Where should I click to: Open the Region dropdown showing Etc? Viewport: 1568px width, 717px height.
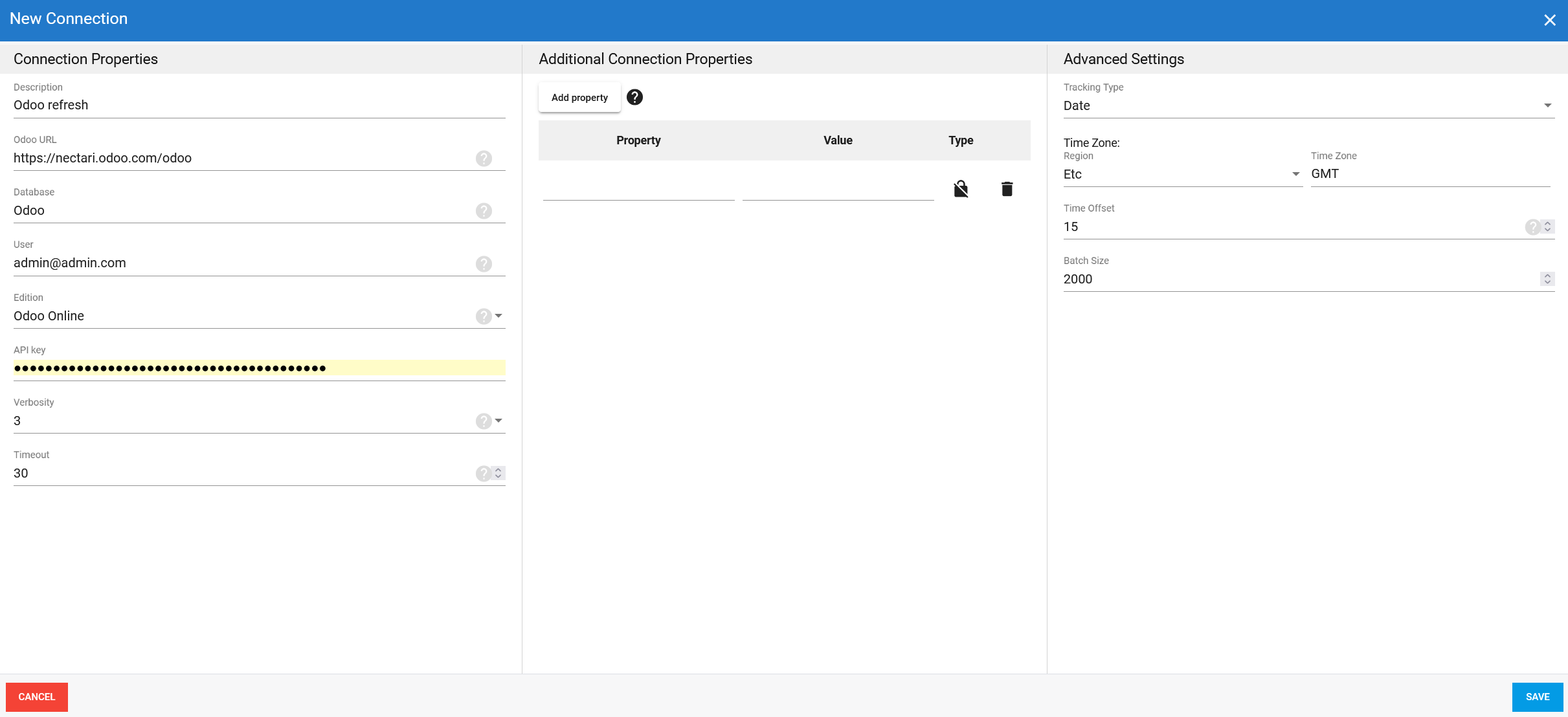pyautogui.click(x=1295, y=174)
